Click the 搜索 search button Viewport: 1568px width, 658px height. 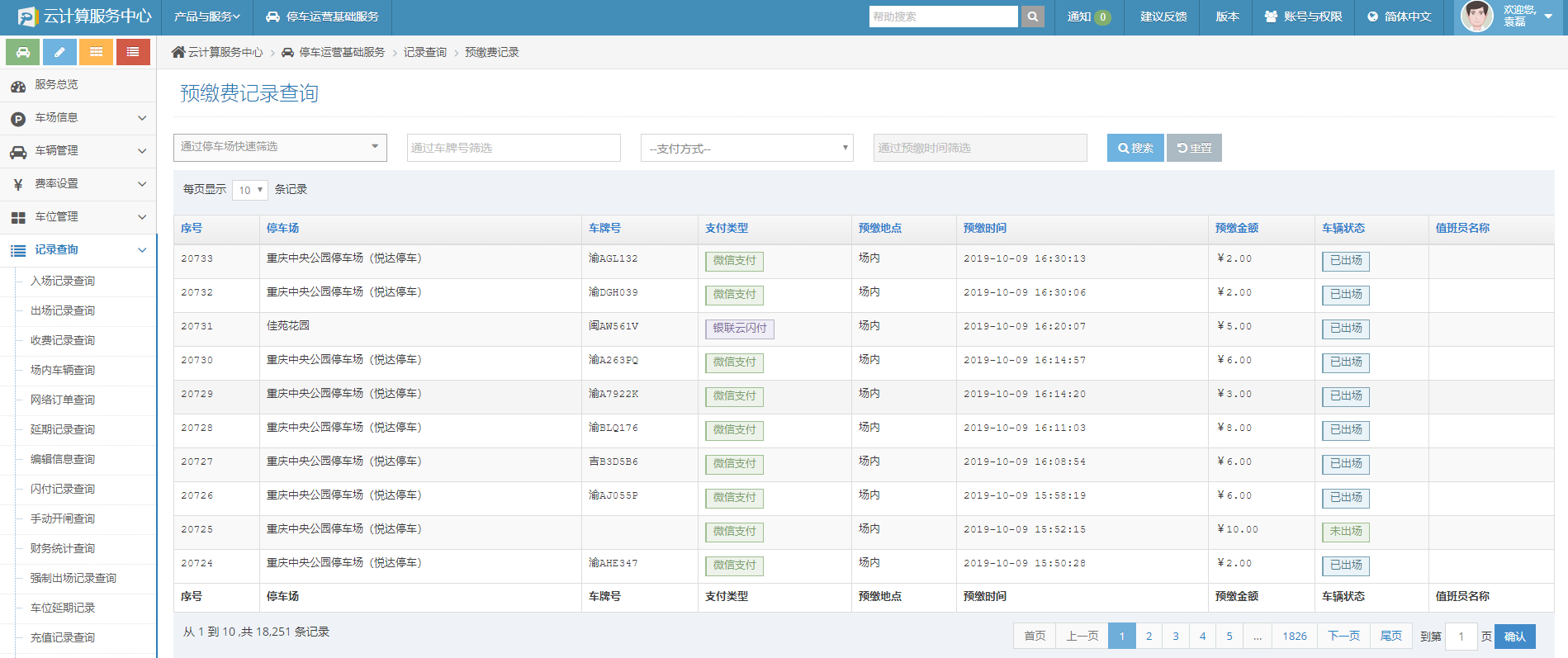tap(1135, 148)
